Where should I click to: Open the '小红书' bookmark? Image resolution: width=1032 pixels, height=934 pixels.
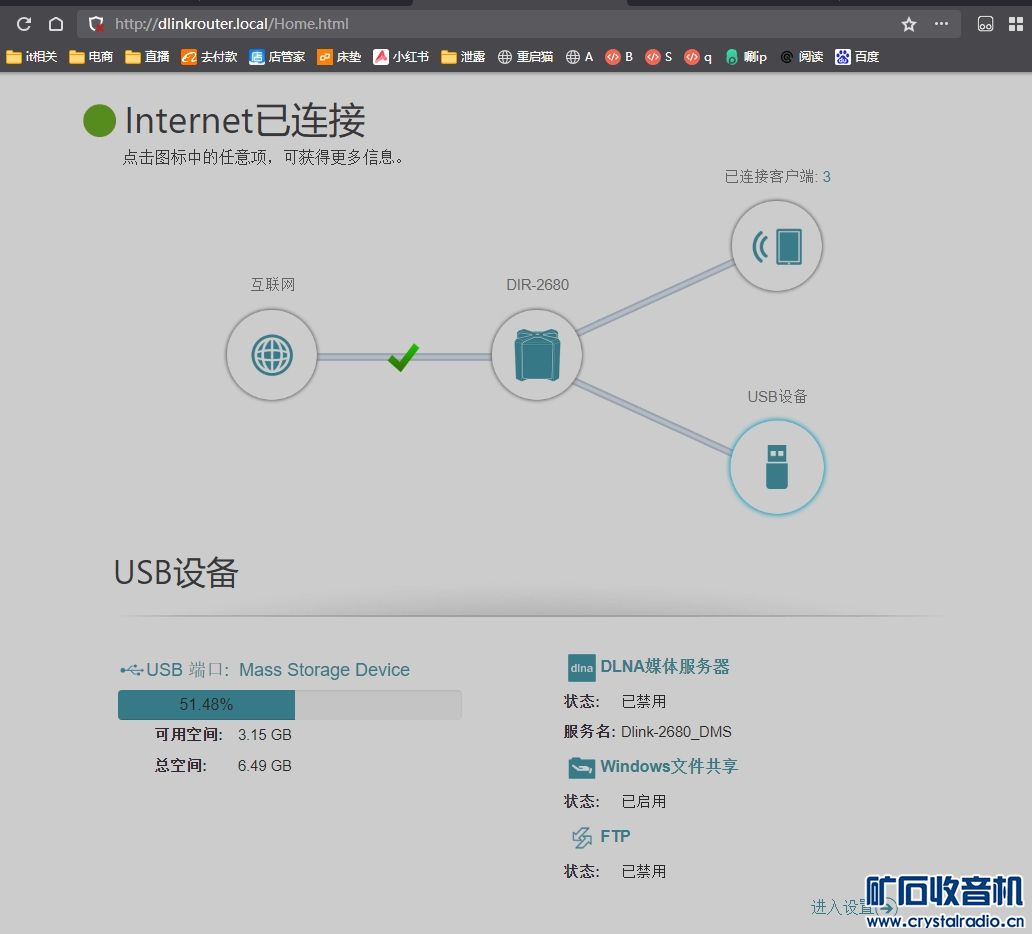pyautogui.click(x=401, y=57)
